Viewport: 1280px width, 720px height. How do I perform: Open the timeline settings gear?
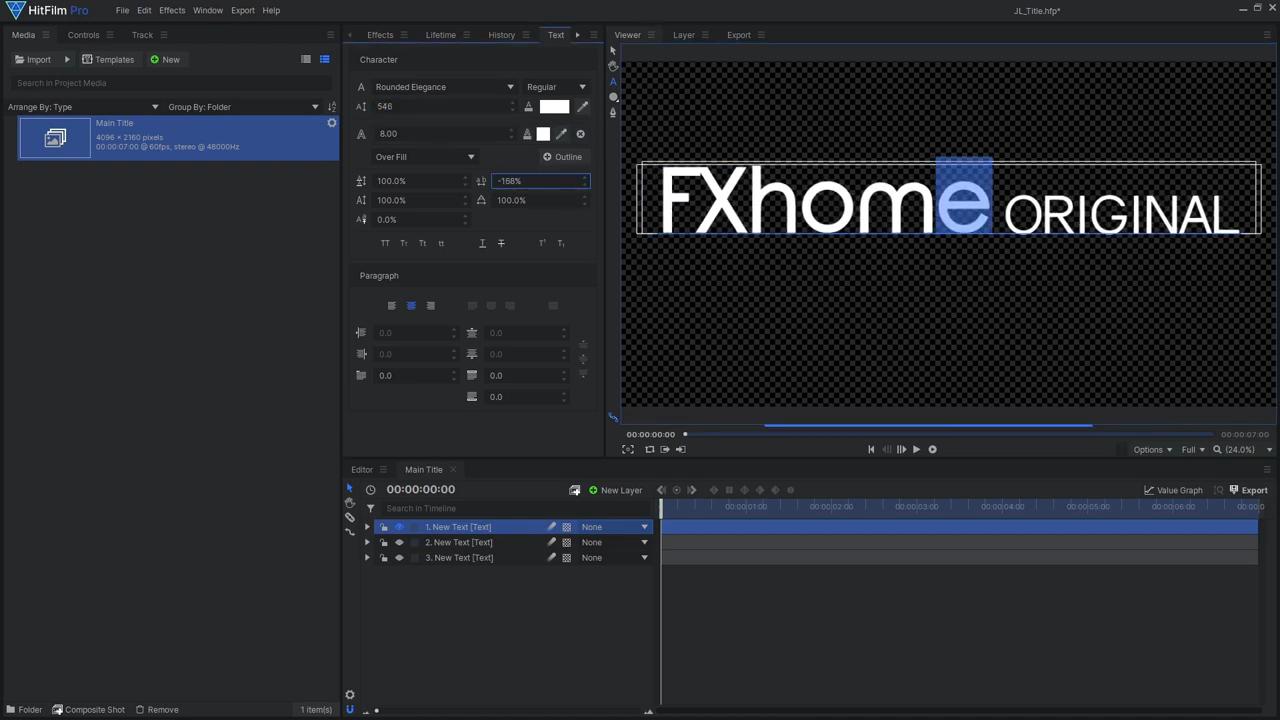[x=350, y=695]
